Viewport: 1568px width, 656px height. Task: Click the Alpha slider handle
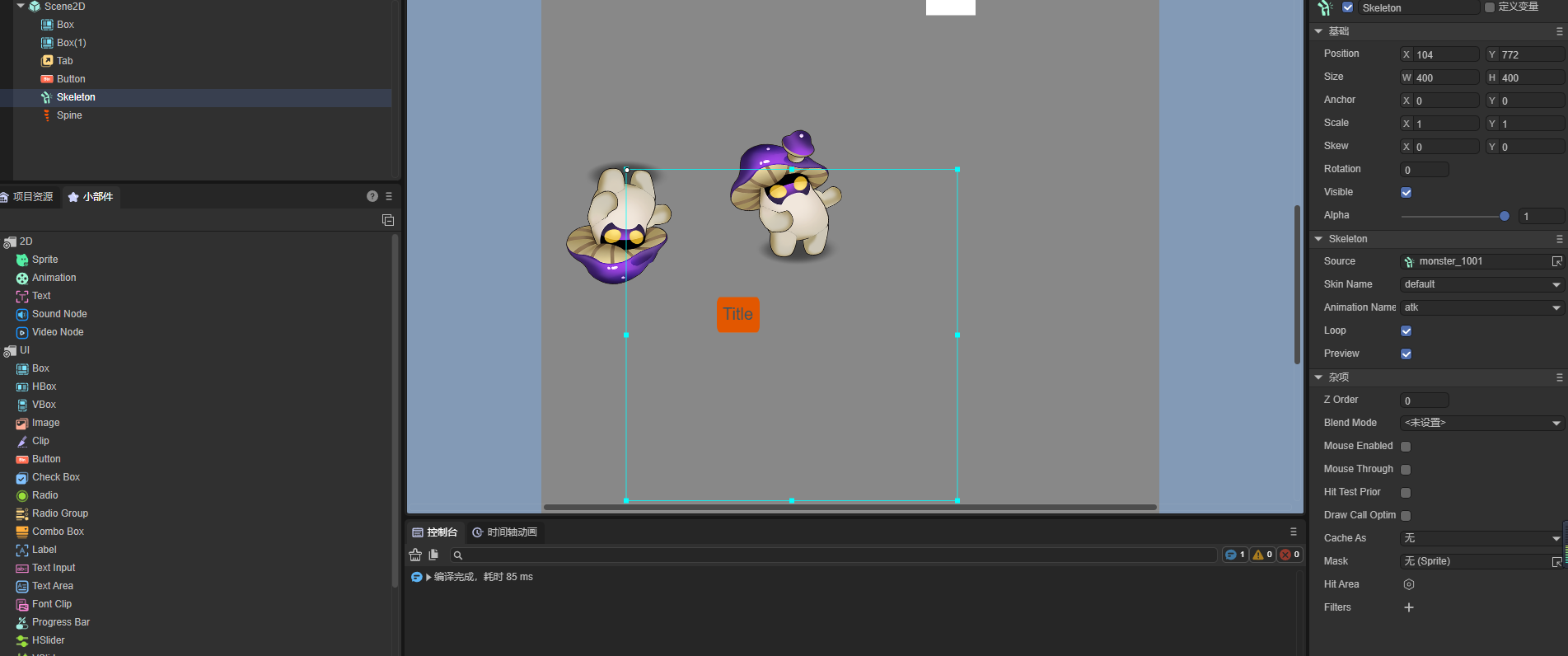coord(1504,216)
